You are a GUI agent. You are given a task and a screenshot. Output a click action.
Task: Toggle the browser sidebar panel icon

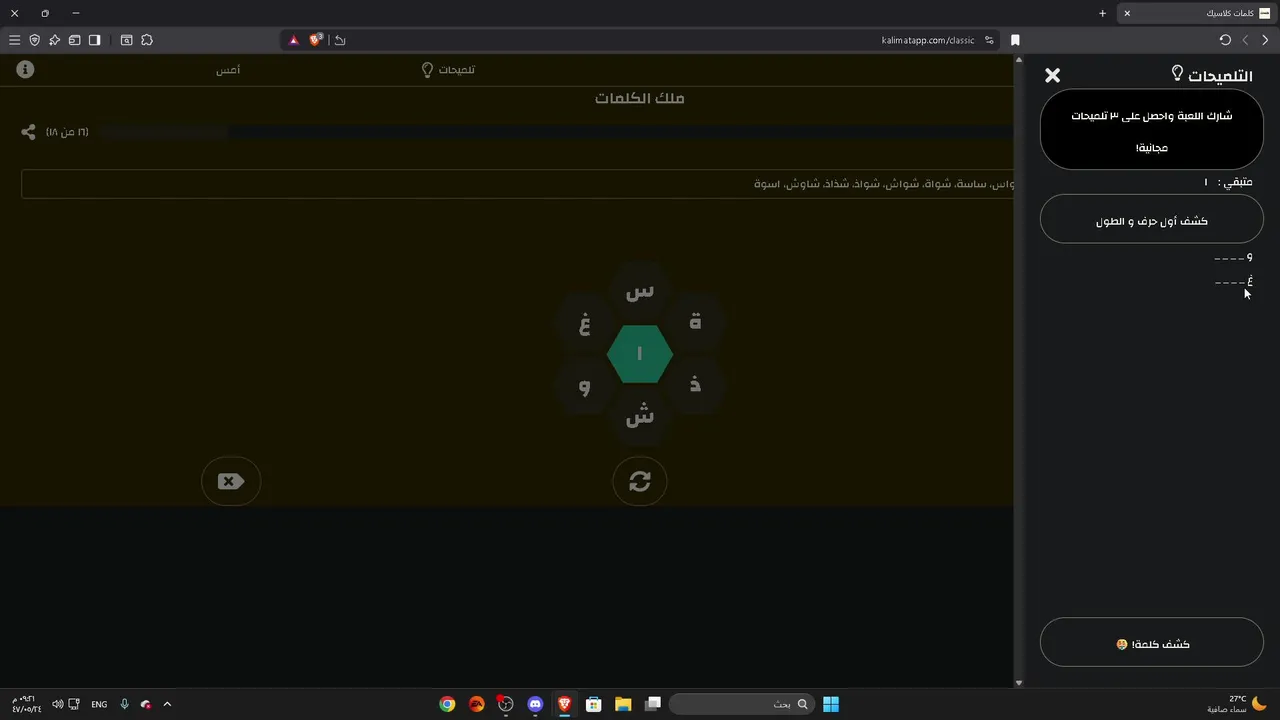tap(95, 40)
